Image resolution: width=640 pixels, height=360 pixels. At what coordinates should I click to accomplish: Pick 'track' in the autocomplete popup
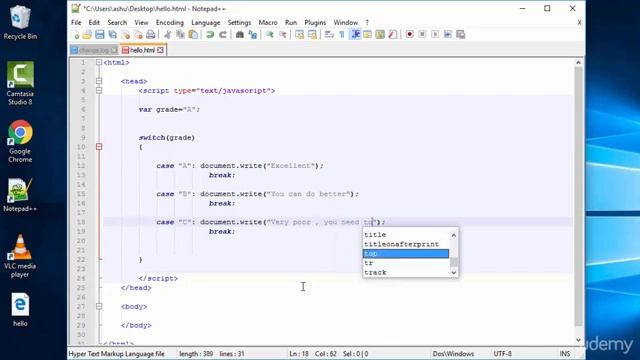point(406,272)
